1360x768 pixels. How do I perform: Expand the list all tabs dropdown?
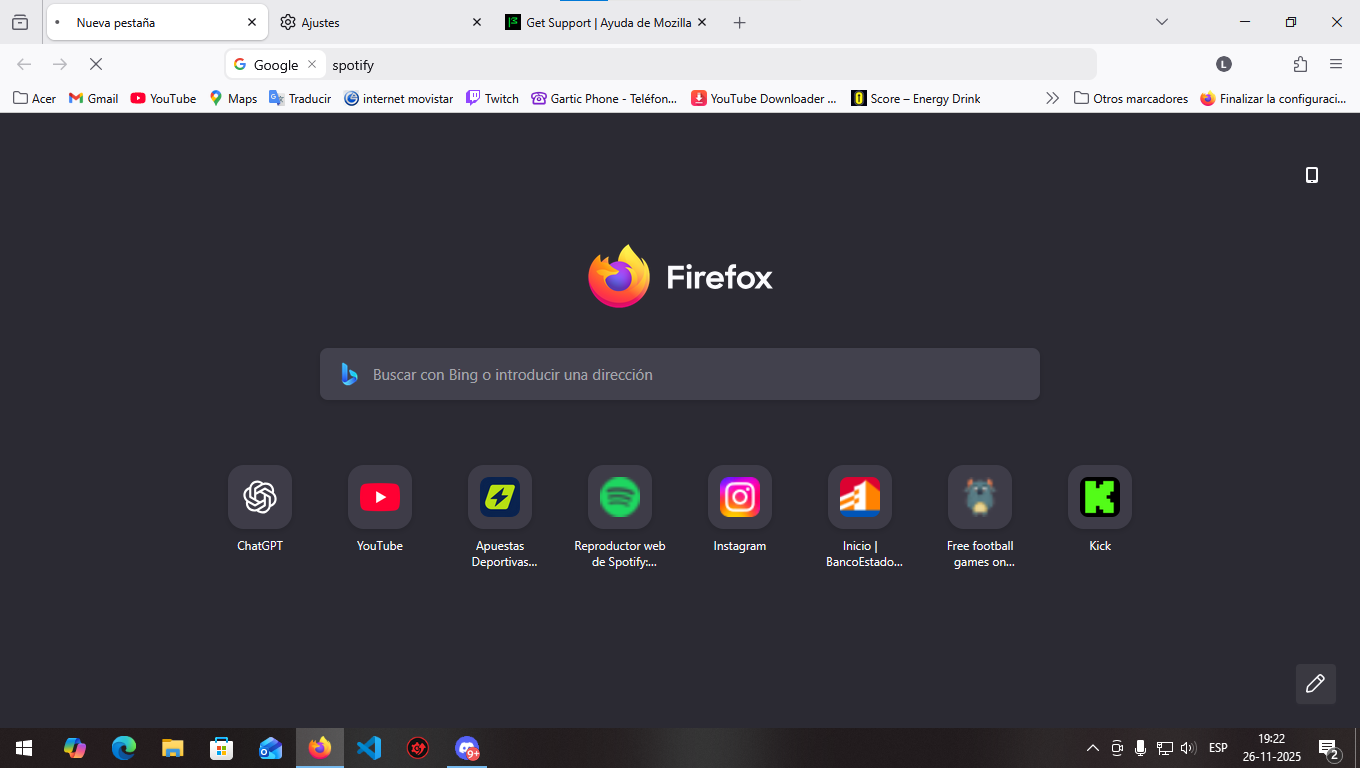(1162, 22)
